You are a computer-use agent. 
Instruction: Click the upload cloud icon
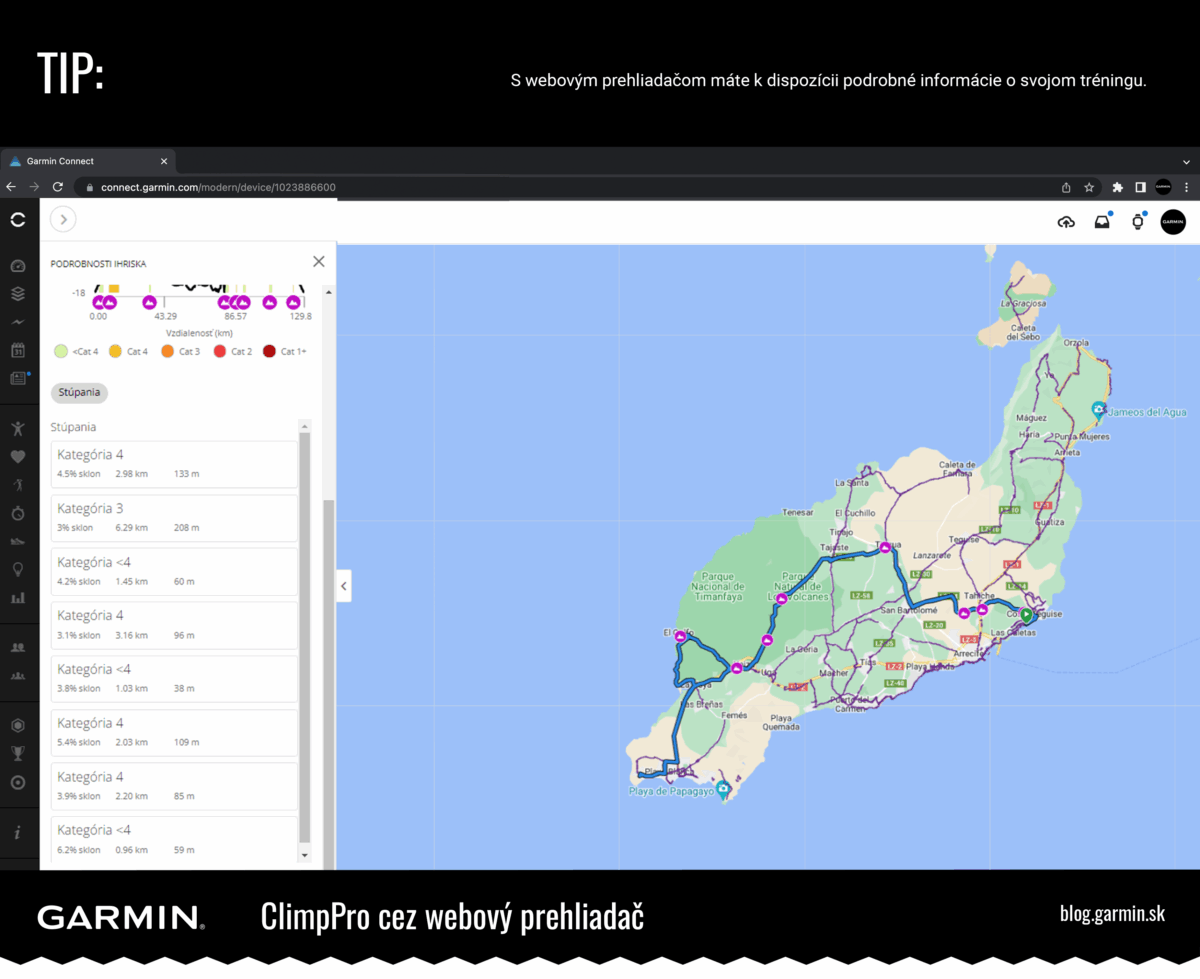click(x=1066, y=222)
